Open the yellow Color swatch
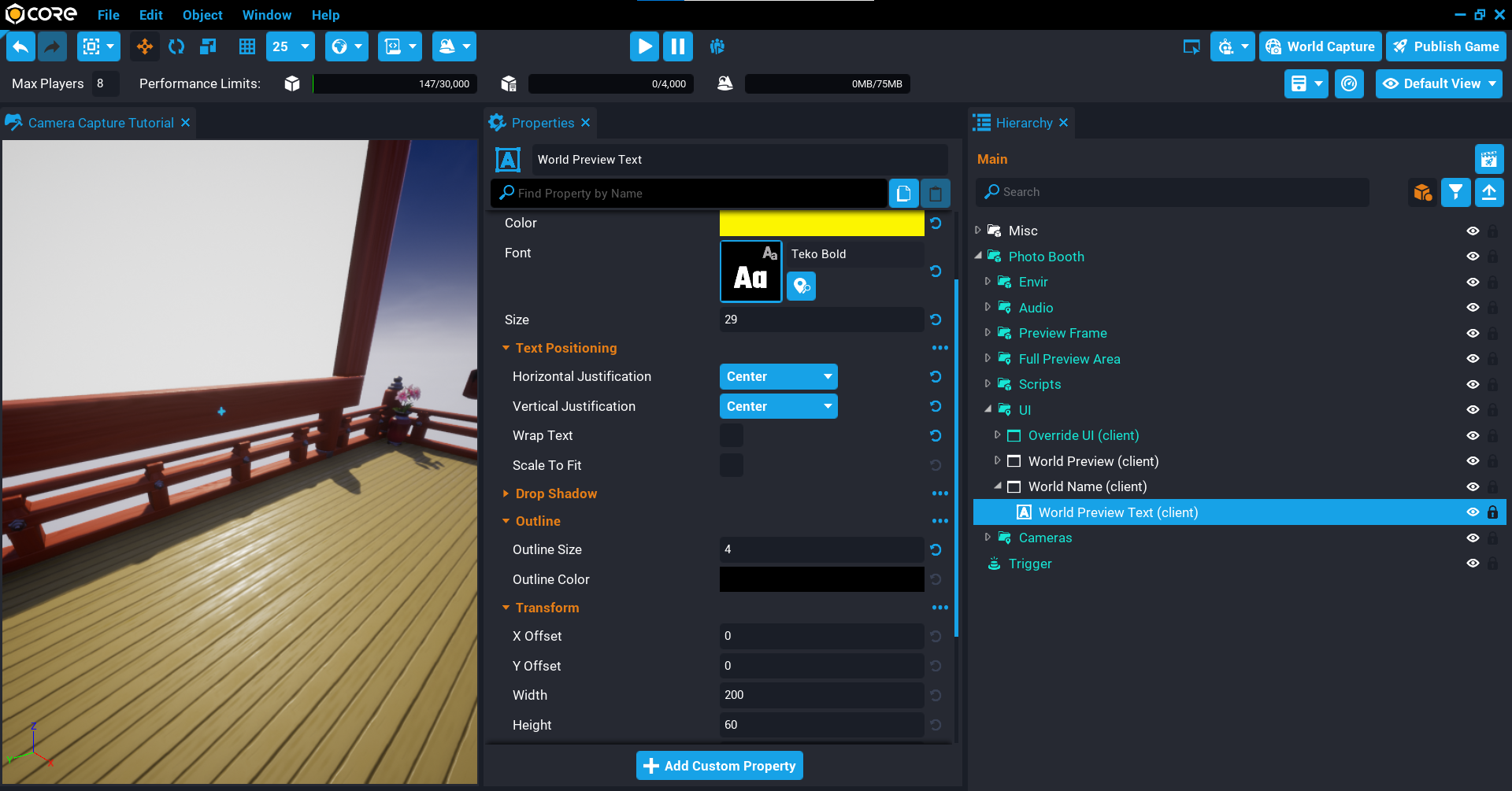 821,224
